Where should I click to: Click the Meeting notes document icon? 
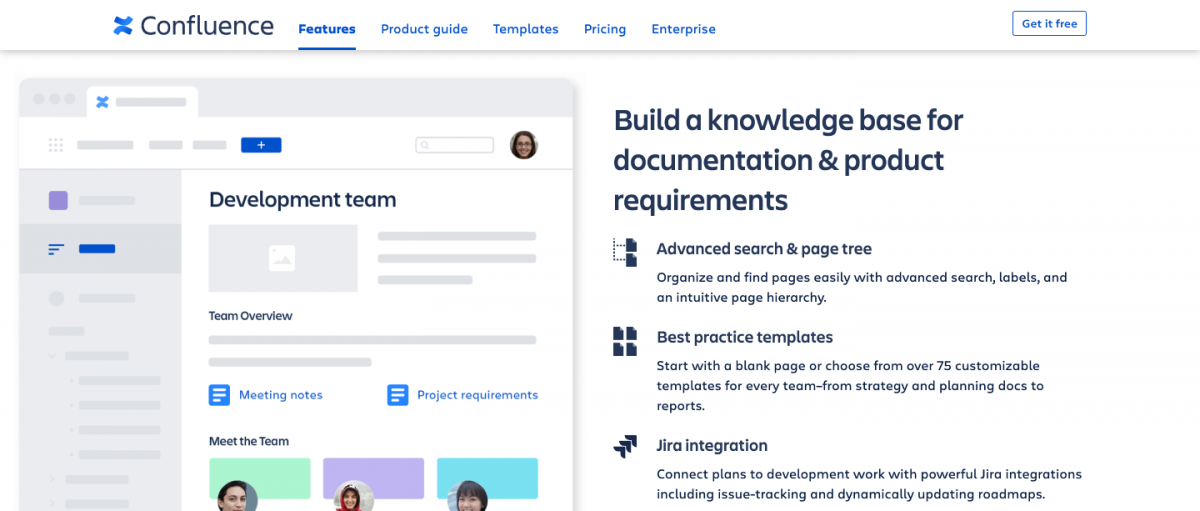(x=219, y=395)
